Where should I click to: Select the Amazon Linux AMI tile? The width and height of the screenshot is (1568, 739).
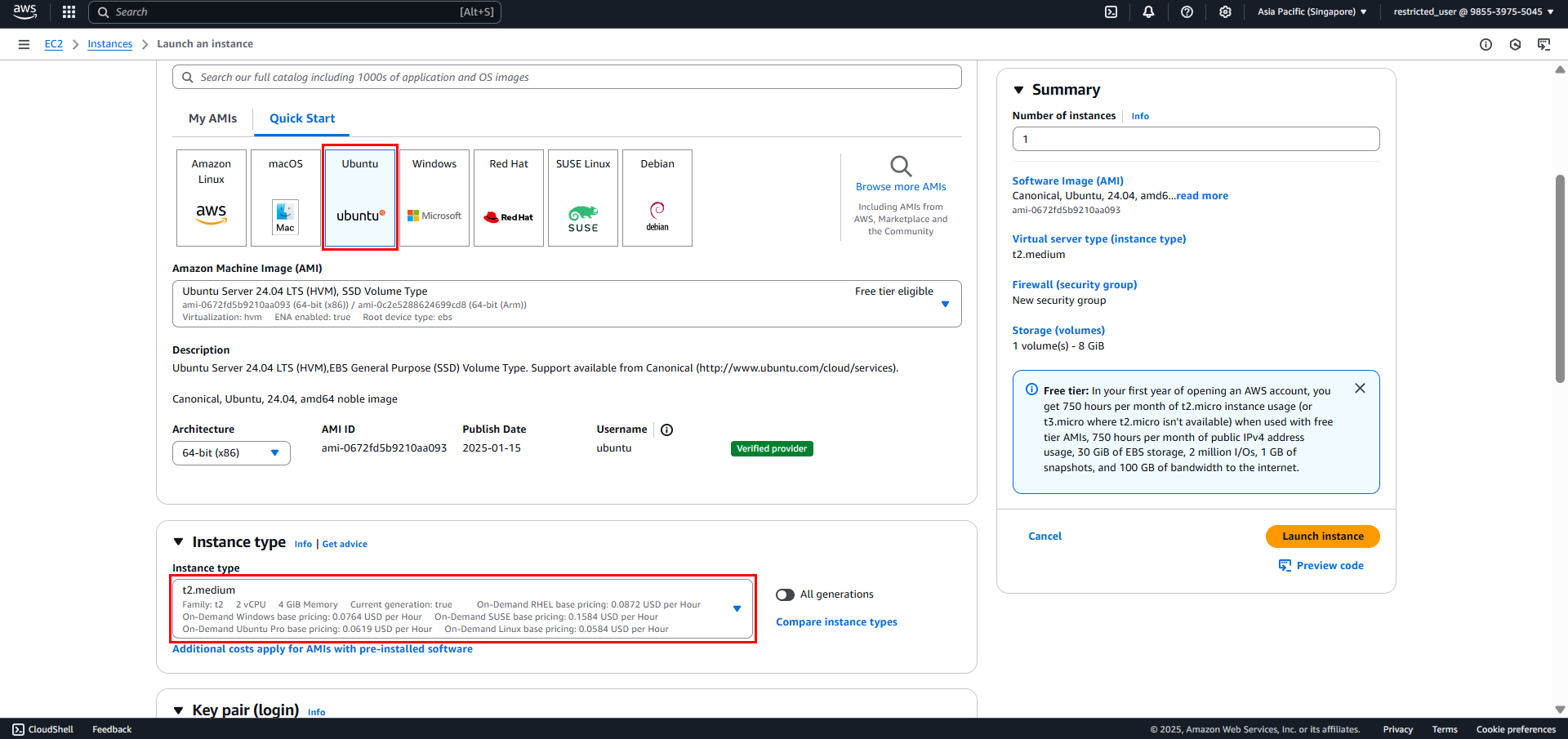point(212,198)
